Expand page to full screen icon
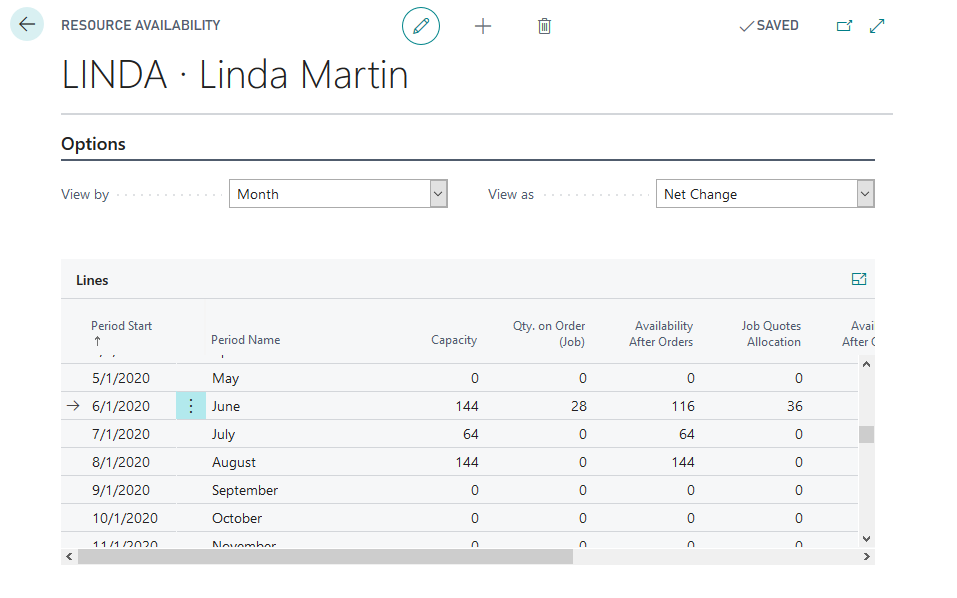 (877, 26)
